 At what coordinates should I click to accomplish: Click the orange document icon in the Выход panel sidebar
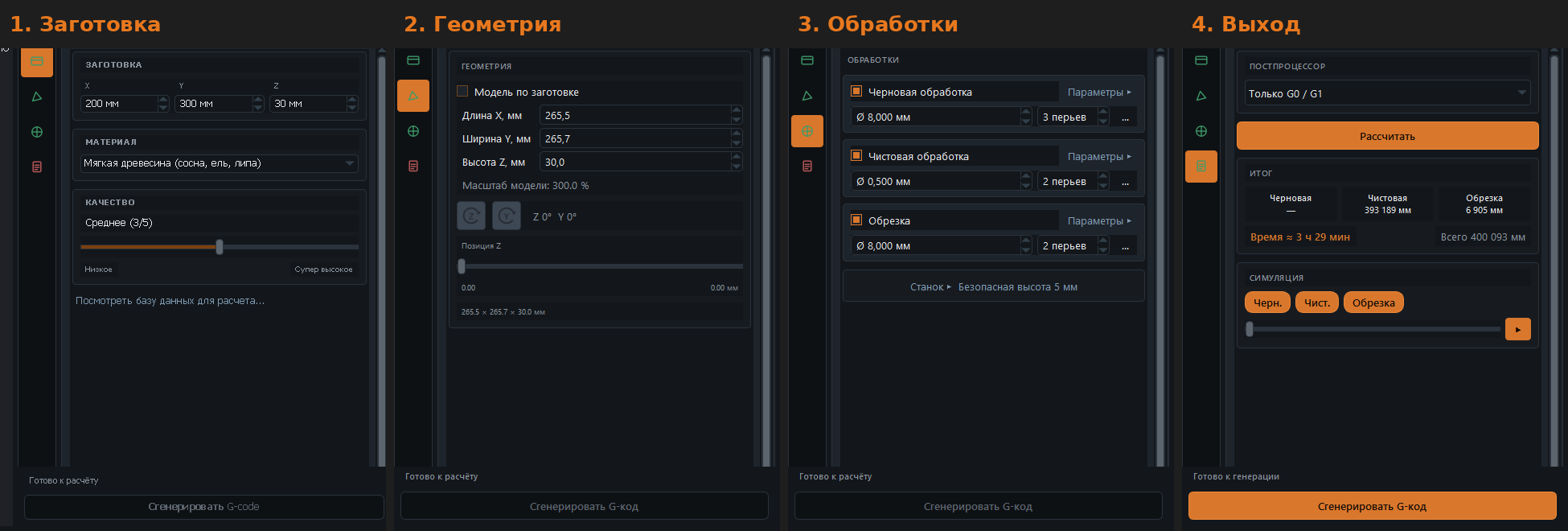(1201, 167)
